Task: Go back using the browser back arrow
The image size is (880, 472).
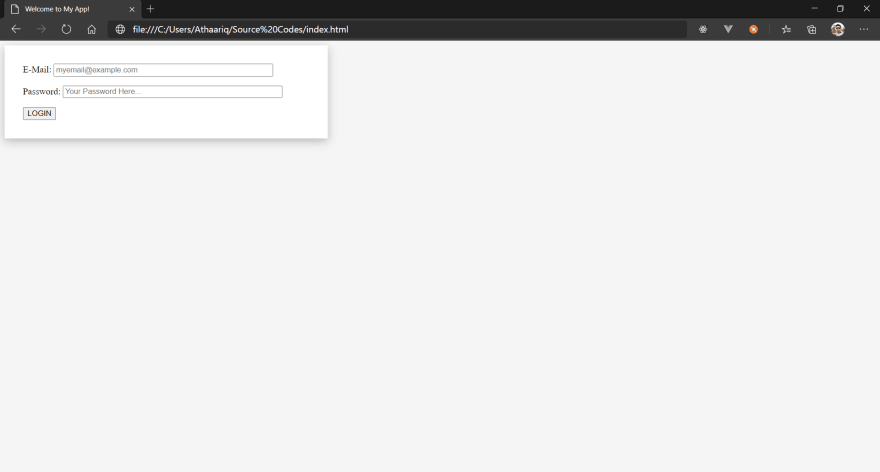Action: point(16,29)
